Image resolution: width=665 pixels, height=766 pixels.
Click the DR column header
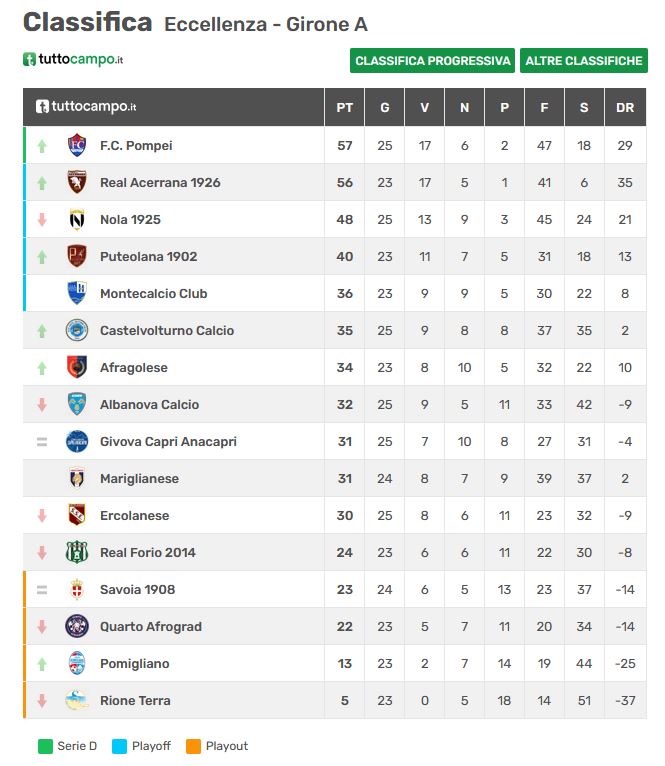point(625,107)
